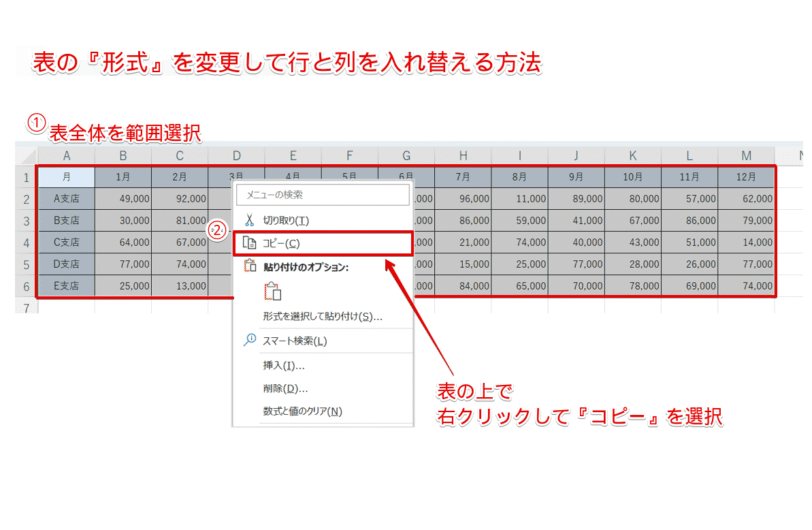Select column B header

123,155
